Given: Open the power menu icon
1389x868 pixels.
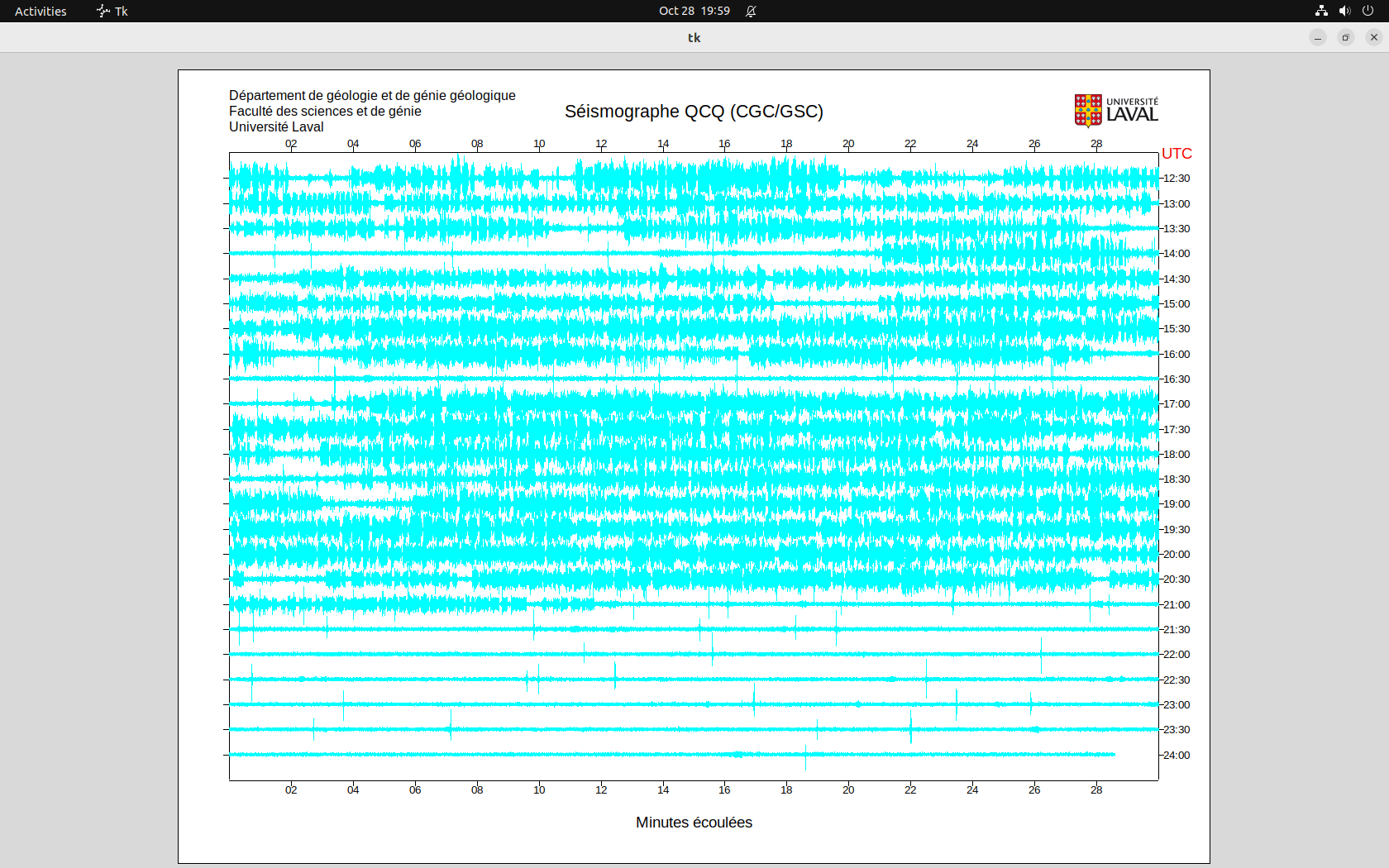Looking at the screenshot, I should pyautogui.click(x=1368, y=11).
